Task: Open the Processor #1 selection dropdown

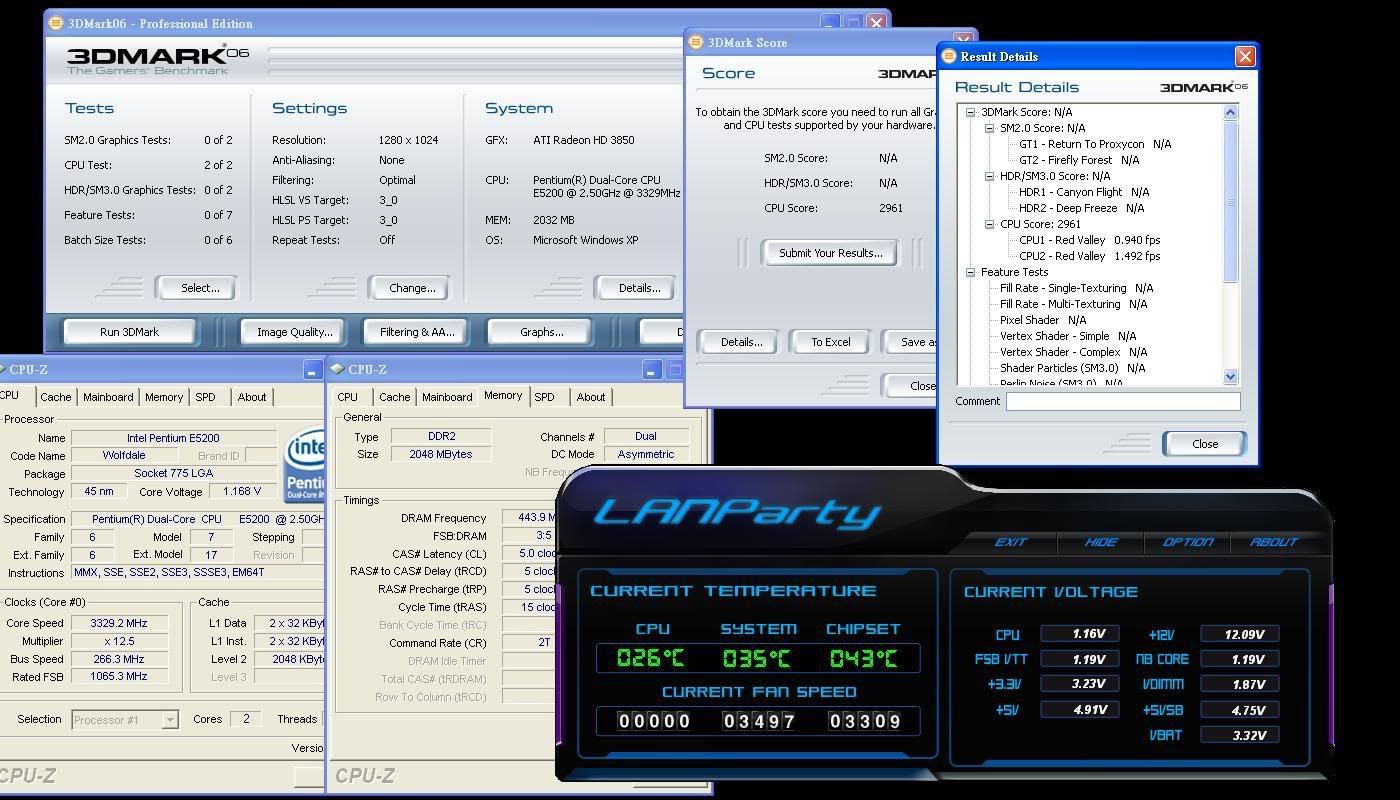Action: tap(170, 719)
